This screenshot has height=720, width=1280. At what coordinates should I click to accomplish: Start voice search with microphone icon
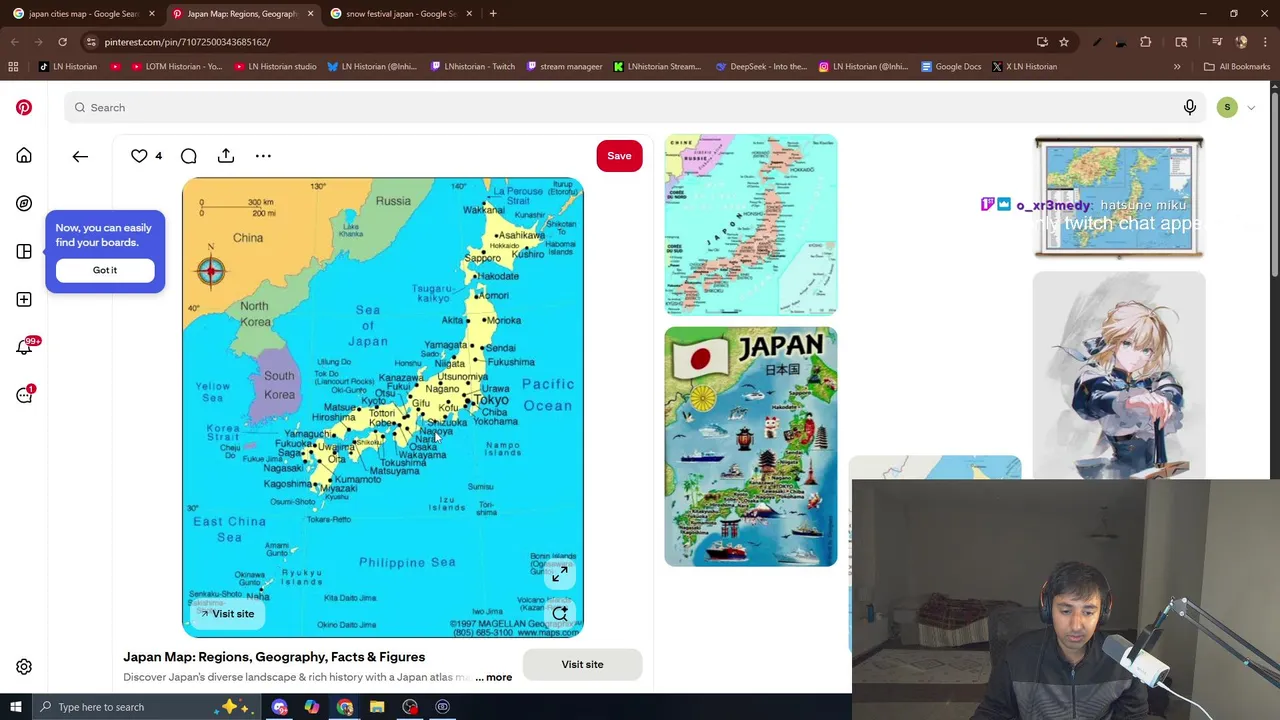[x=1190, y=107]
